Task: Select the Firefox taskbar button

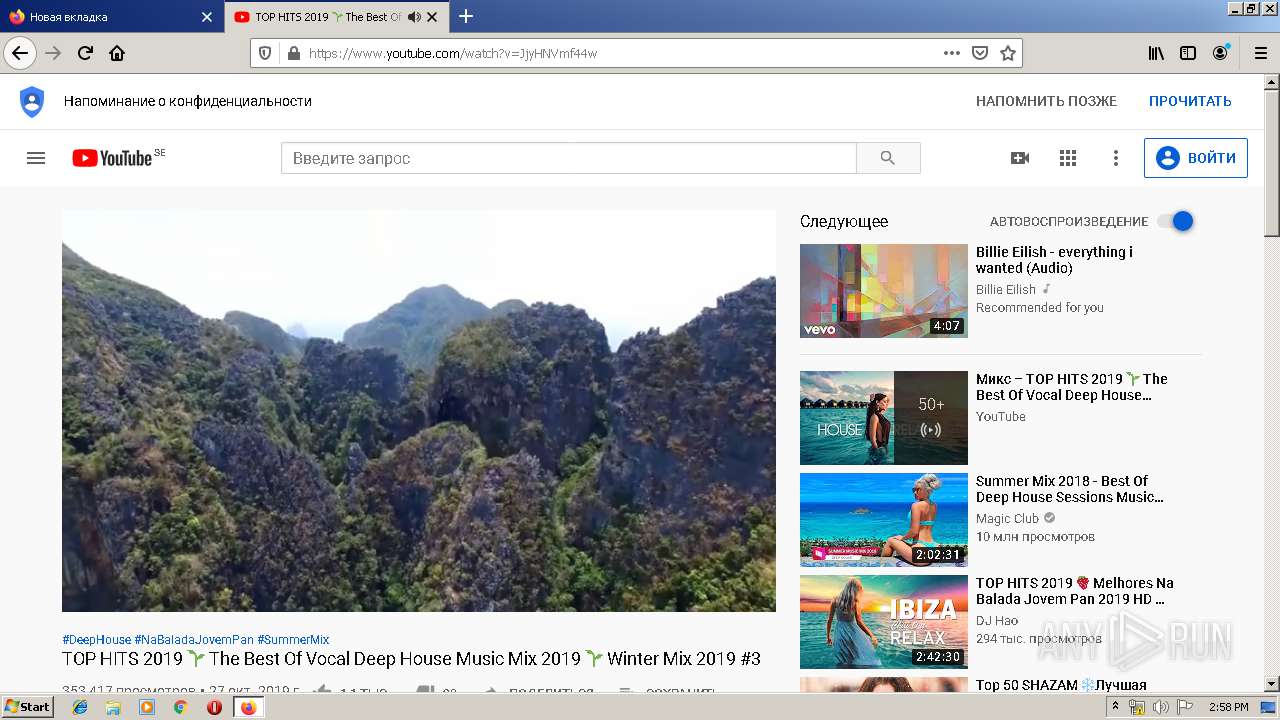Action: click(248, 707)
